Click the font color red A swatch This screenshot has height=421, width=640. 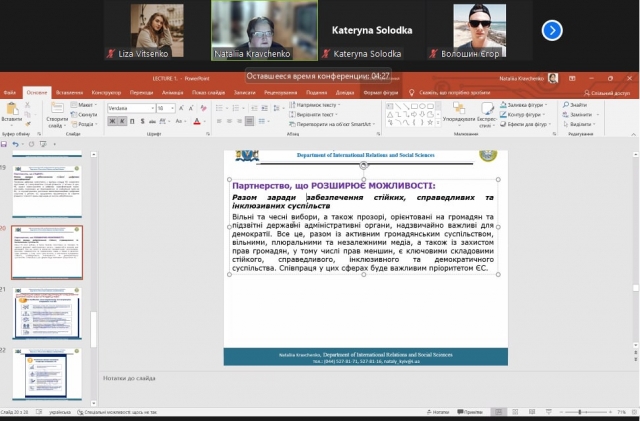(x=197, y=121)
